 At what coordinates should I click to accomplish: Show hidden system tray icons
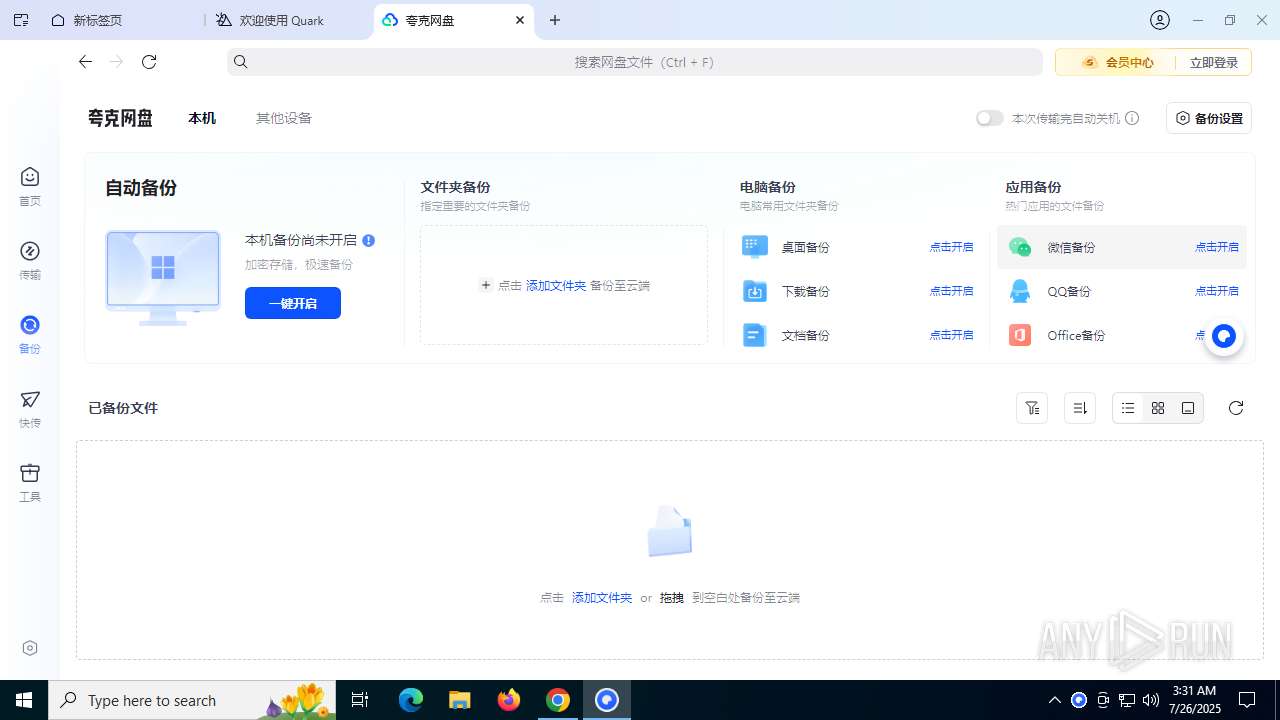point(1055,700)
